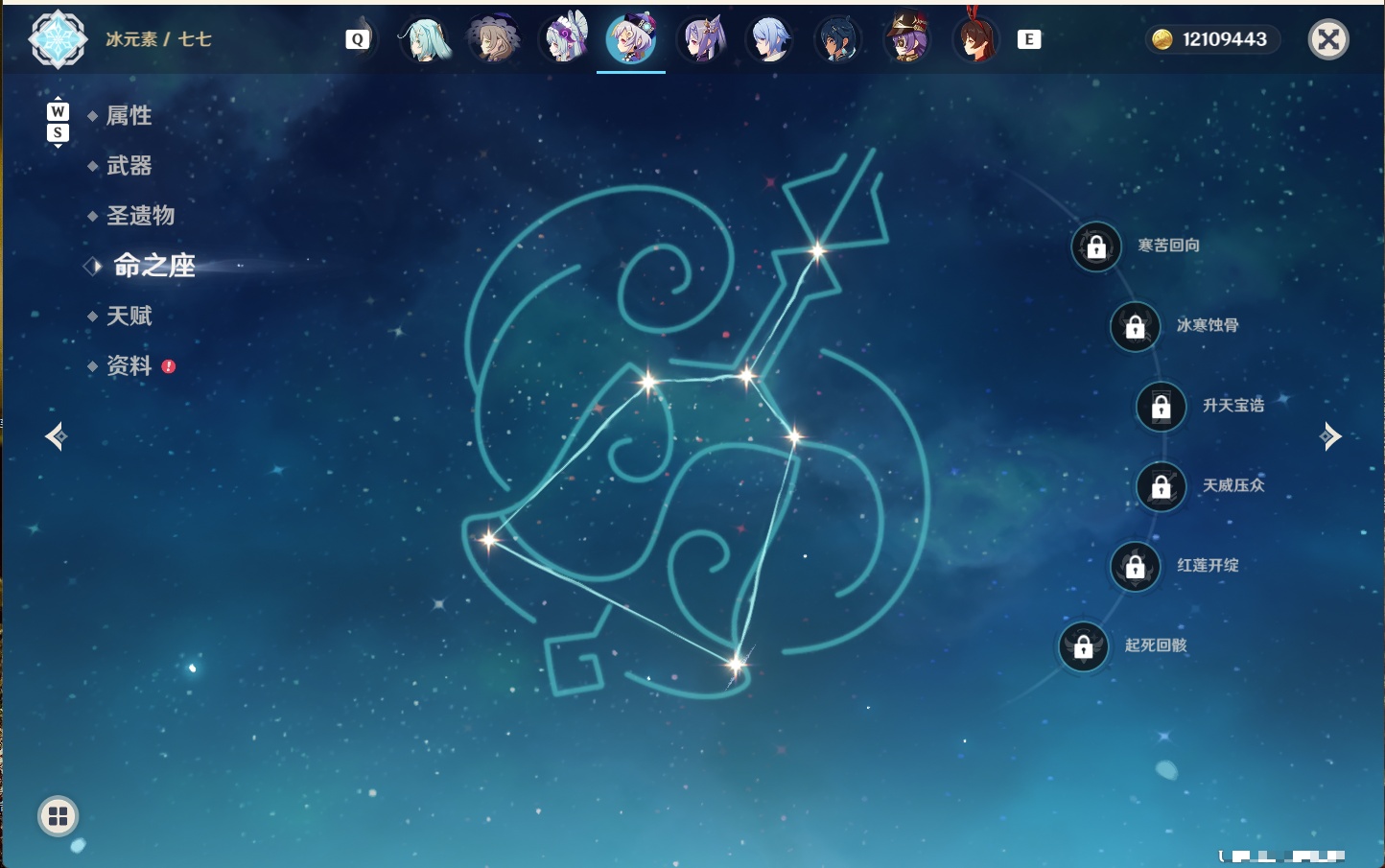Click the 起死回骸 constellation label
The width and height of the screenshot is (1385, 868).
pyautogui.click(x=1156, y=645)
